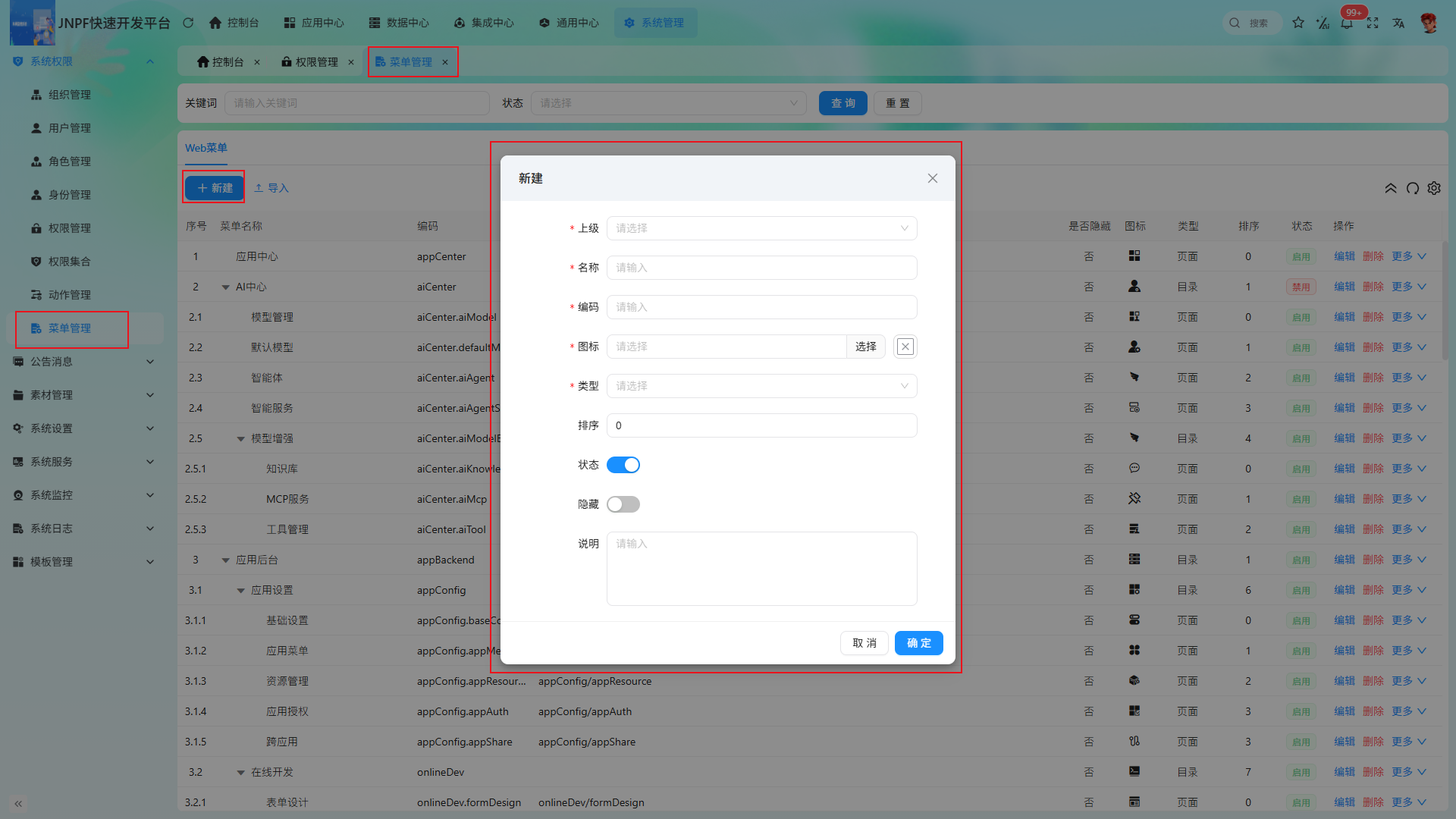Screen dimensions: 1456x819
Task: Click the 重置 button
Action: [898, 103]
